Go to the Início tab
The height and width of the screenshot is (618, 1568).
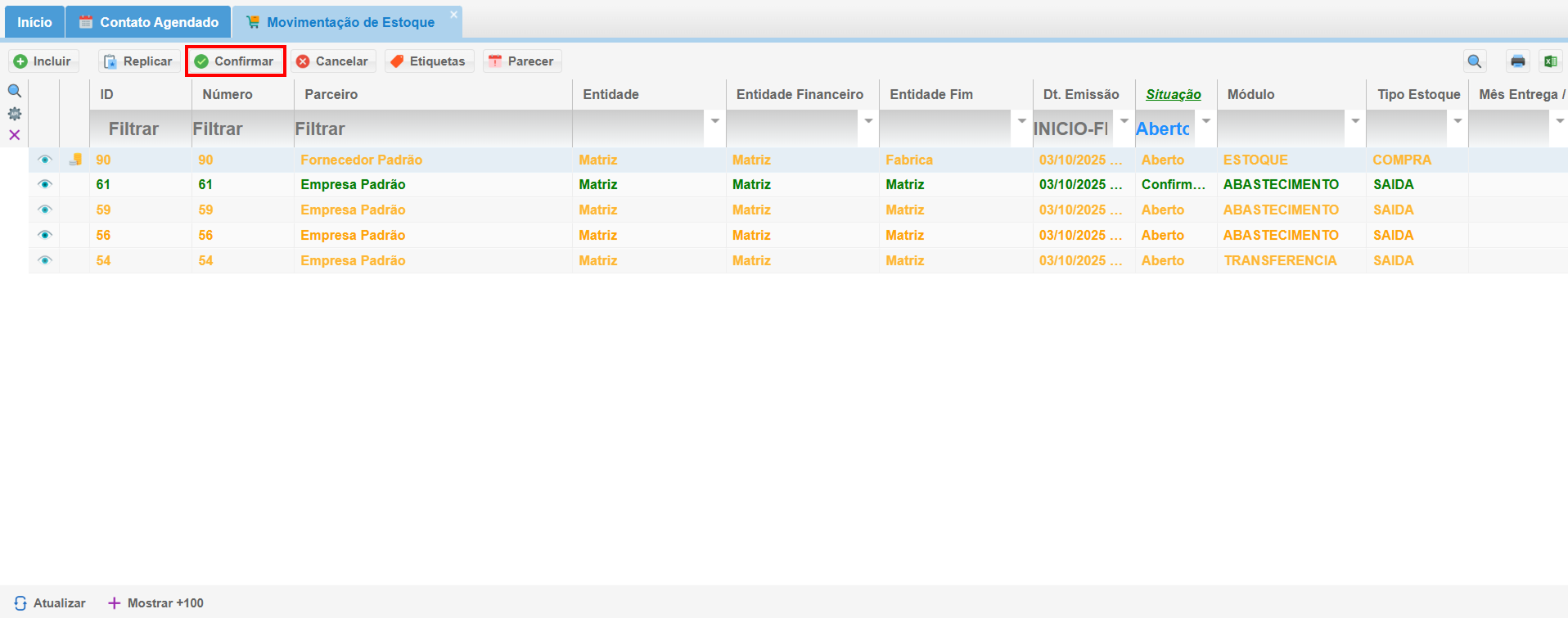click(x=34, y=22)
